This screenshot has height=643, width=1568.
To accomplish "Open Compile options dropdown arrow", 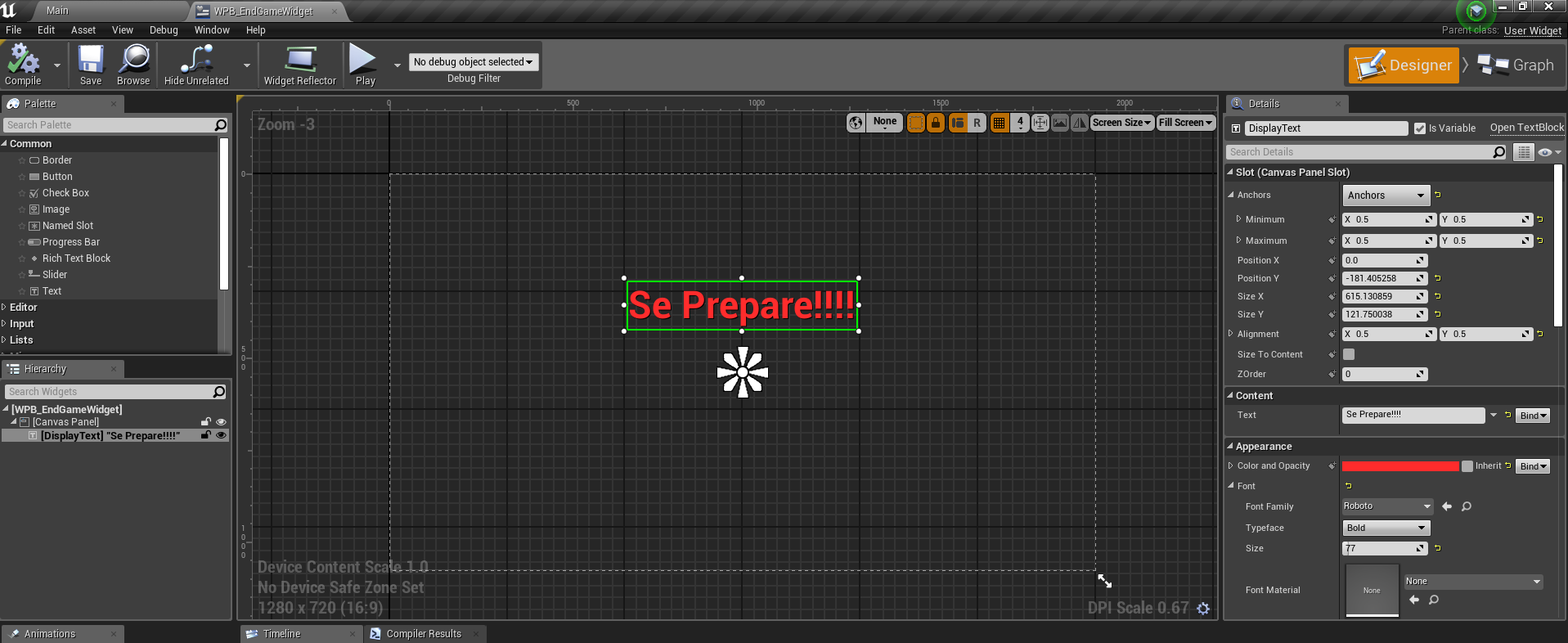I will pyautogui.click(x=57, y=65).
